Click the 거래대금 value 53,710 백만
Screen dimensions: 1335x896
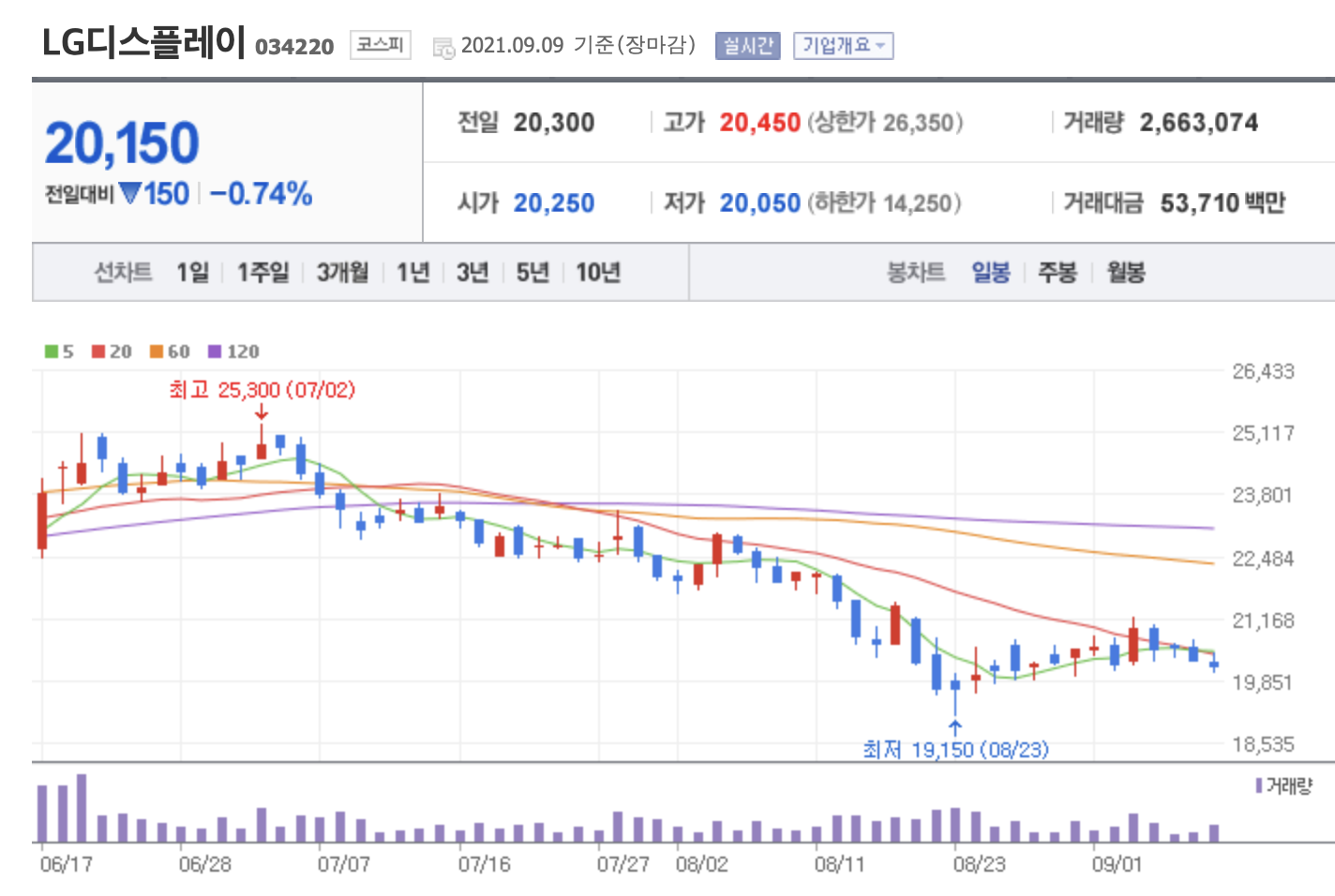[x=1222, y=203]
